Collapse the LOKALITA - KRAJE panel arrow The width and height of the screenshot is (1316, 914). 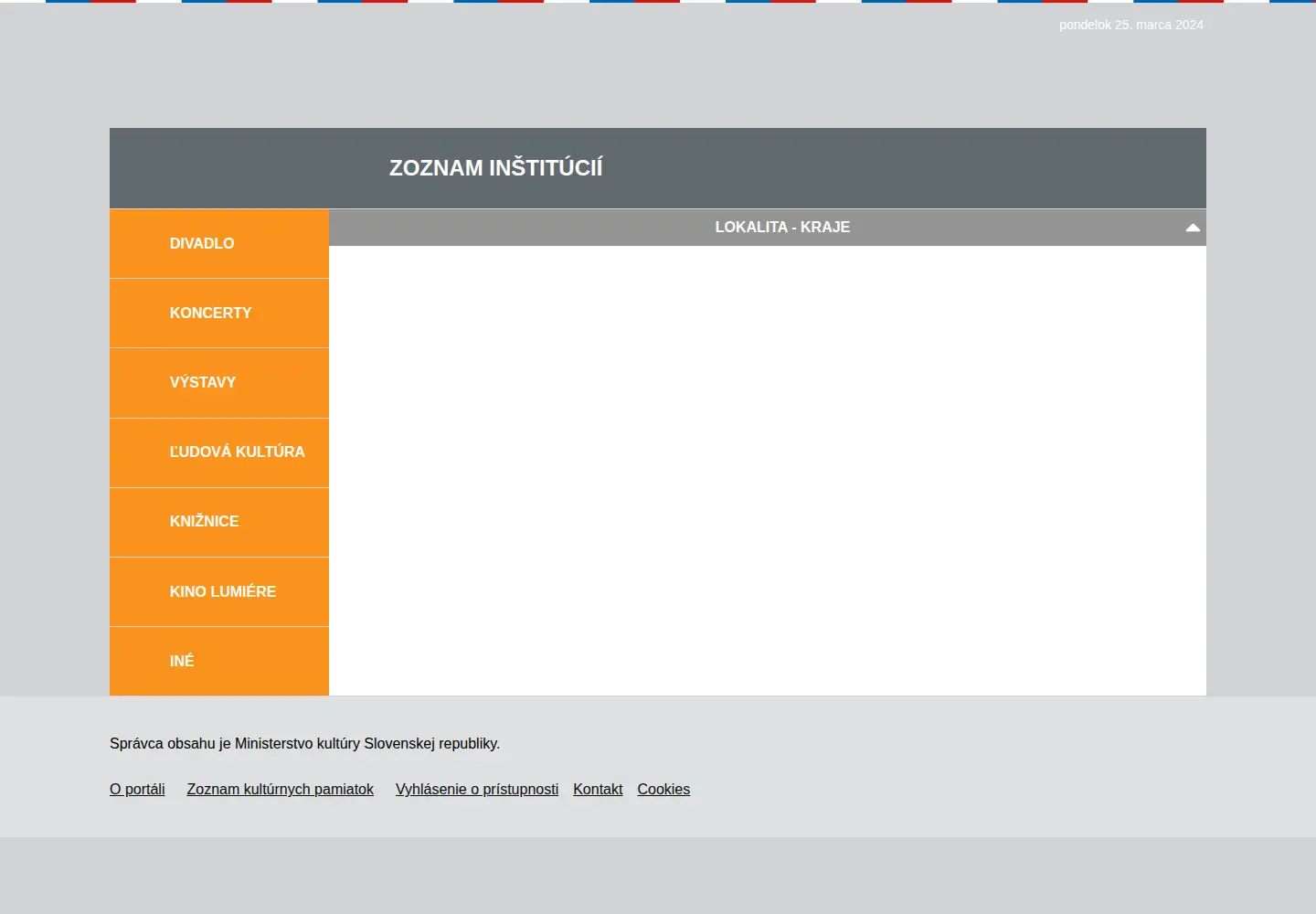(1193, 228)
